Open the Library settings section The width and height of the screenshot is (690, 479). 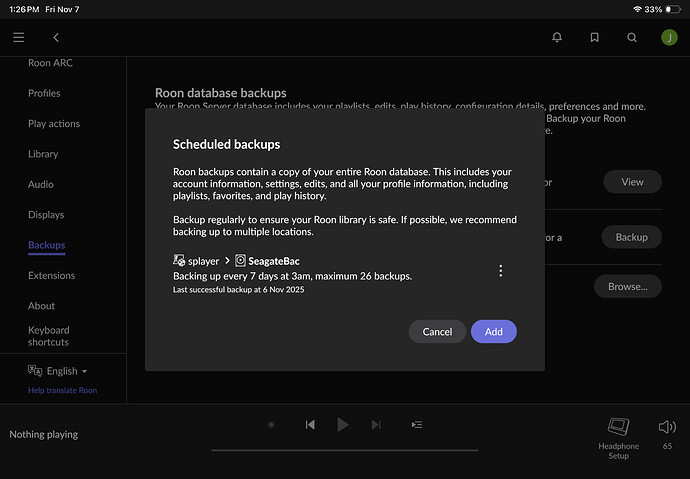click(x=43, y=154)
